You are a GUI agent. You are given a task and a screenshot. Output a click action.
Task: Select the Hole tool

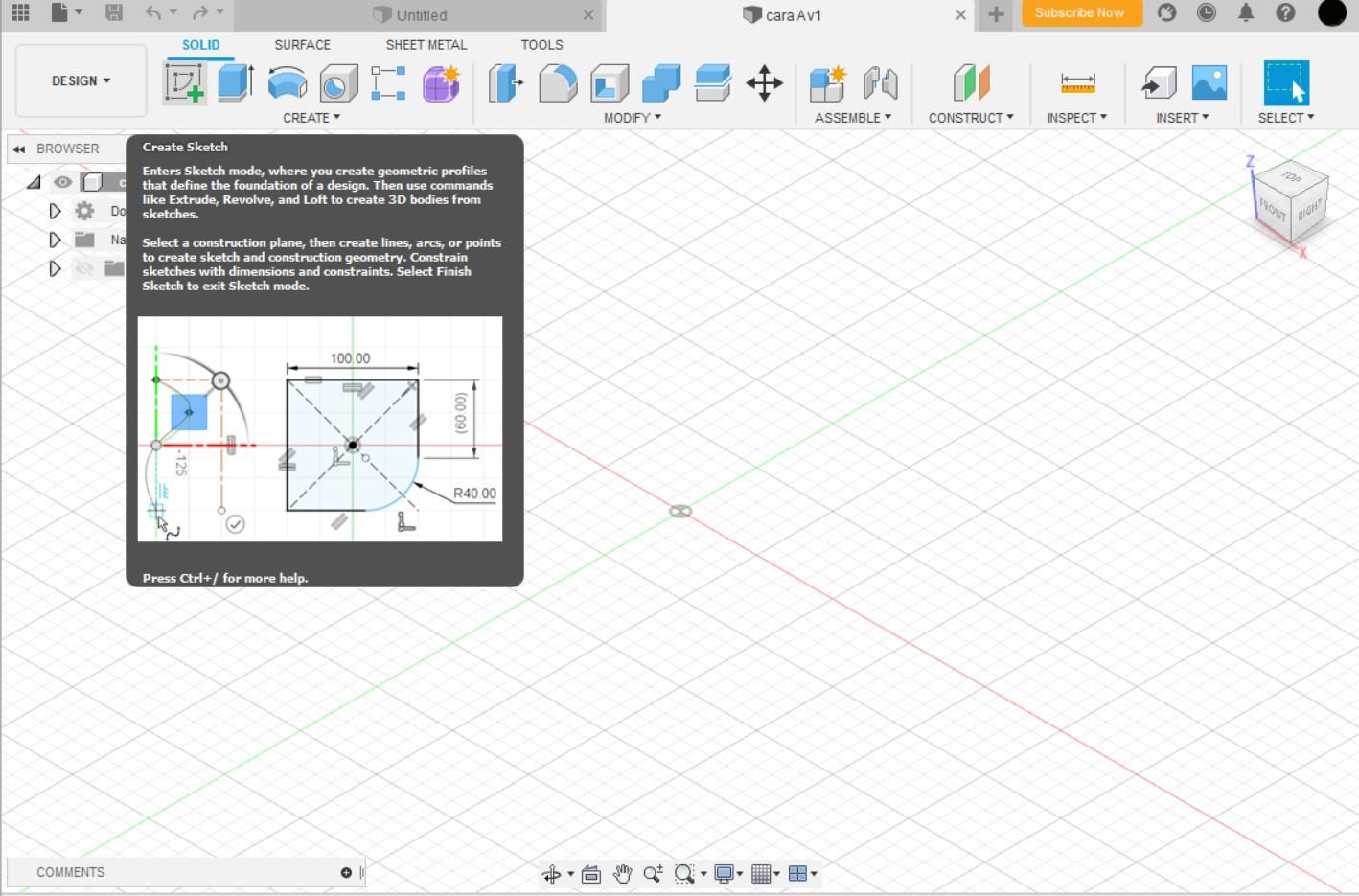[x=338, y=83]
